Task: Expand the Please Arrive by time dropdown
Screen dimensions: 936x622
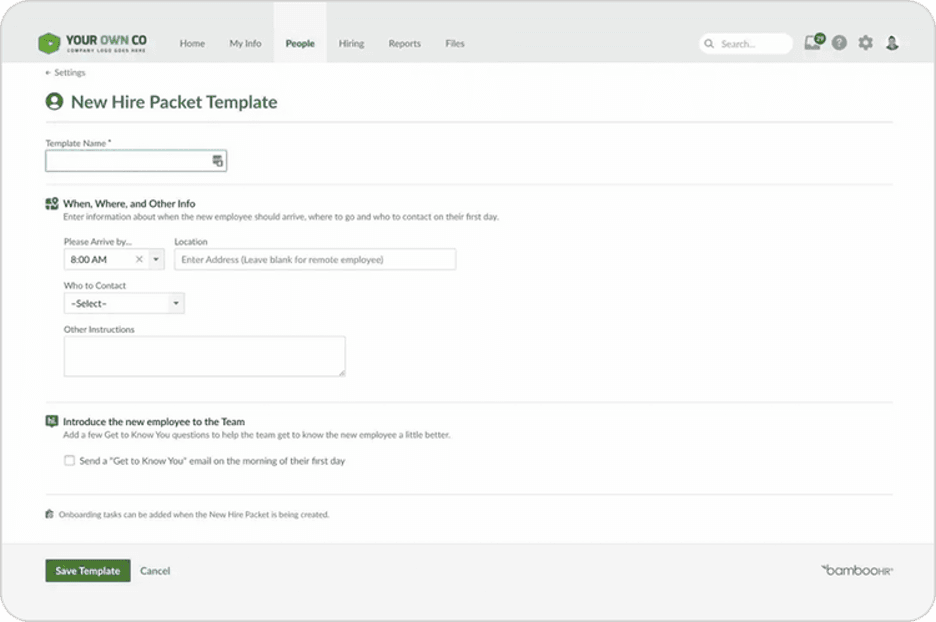Action: pyautogui.click(x=157, y=259)
